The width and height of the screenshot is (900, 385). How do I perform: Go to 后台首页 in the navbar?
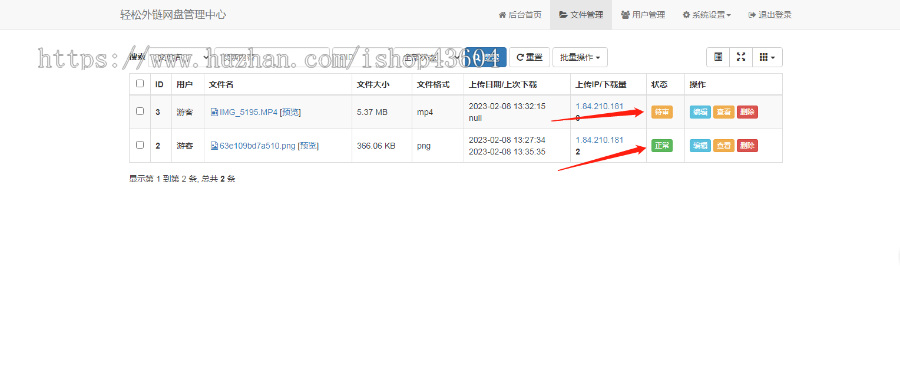[x=519, y=15]
